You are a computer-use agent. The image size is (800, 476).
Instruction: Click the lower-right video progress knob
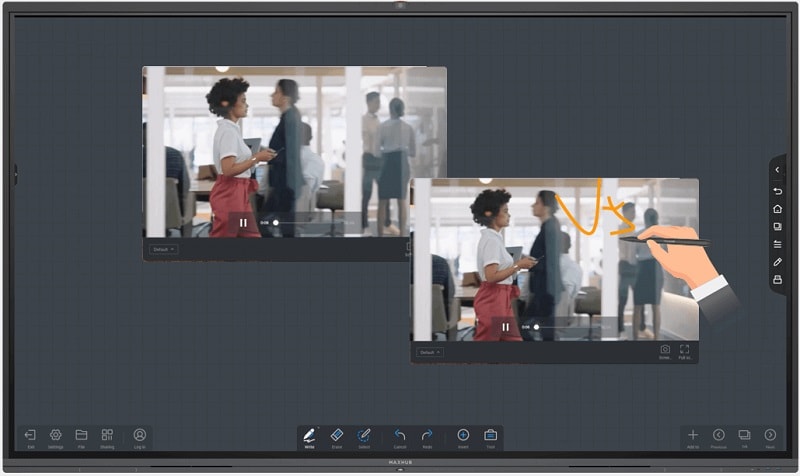tap(536, 327)
